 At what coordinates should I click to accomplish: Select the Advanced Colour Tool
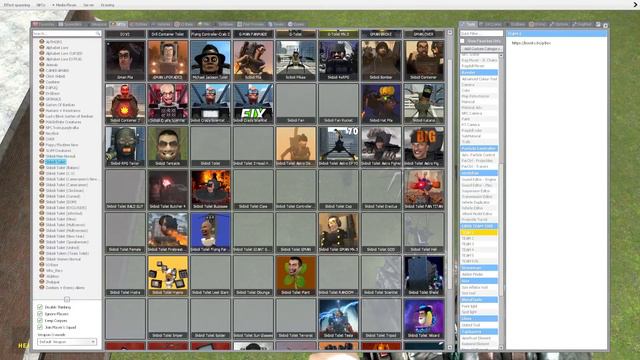point(479,79)
